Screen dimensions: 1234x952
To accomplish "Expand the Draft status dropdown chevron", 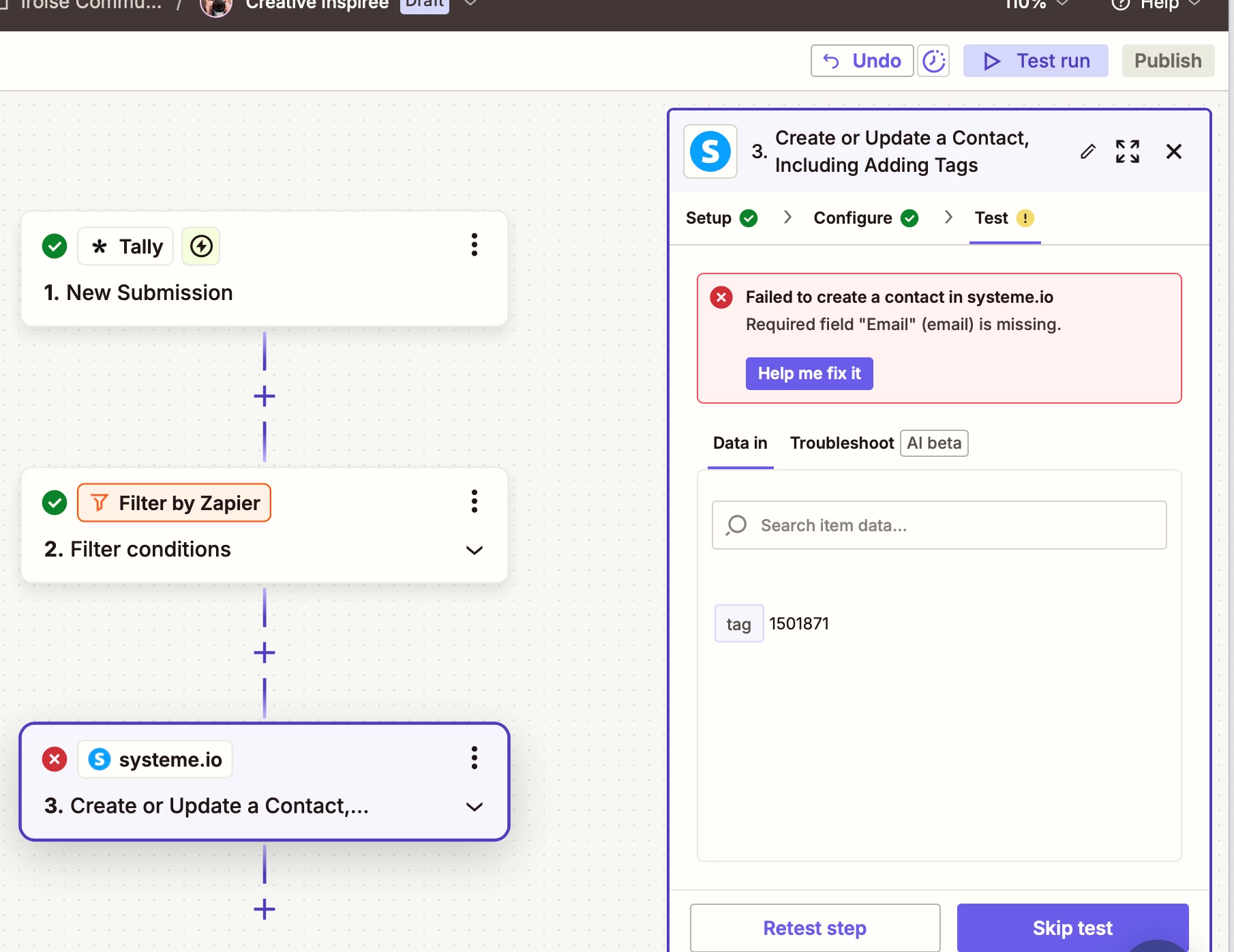I will (x=470, y=3).
